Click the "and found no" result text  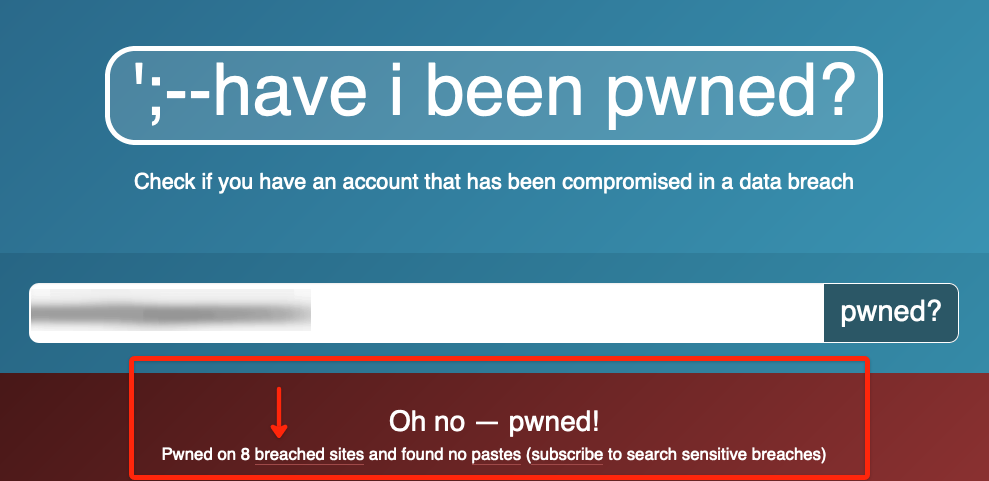(x=418, y=455)
